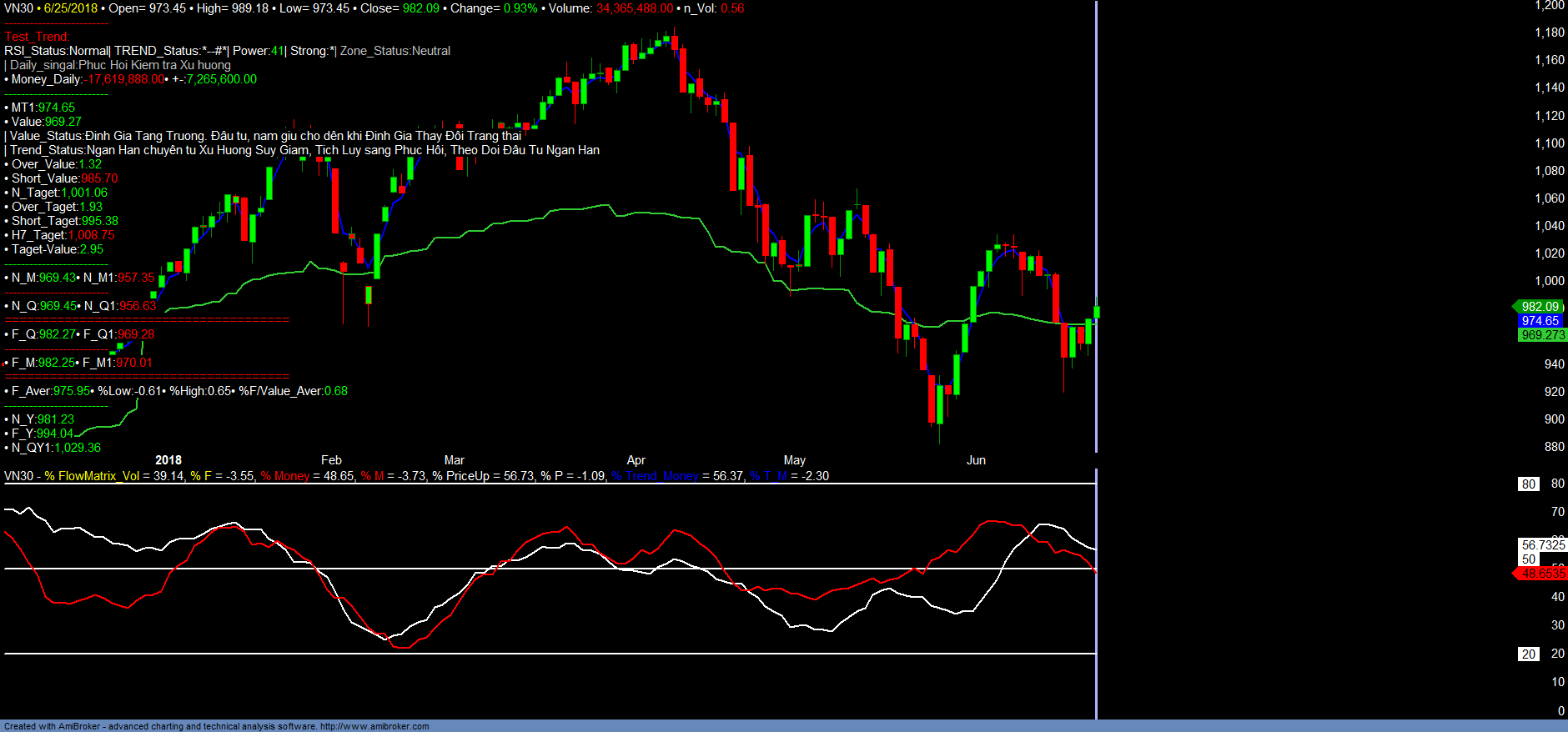Click the blue % Trend_Money label
Screen dimensions: 1568x732
655,476
